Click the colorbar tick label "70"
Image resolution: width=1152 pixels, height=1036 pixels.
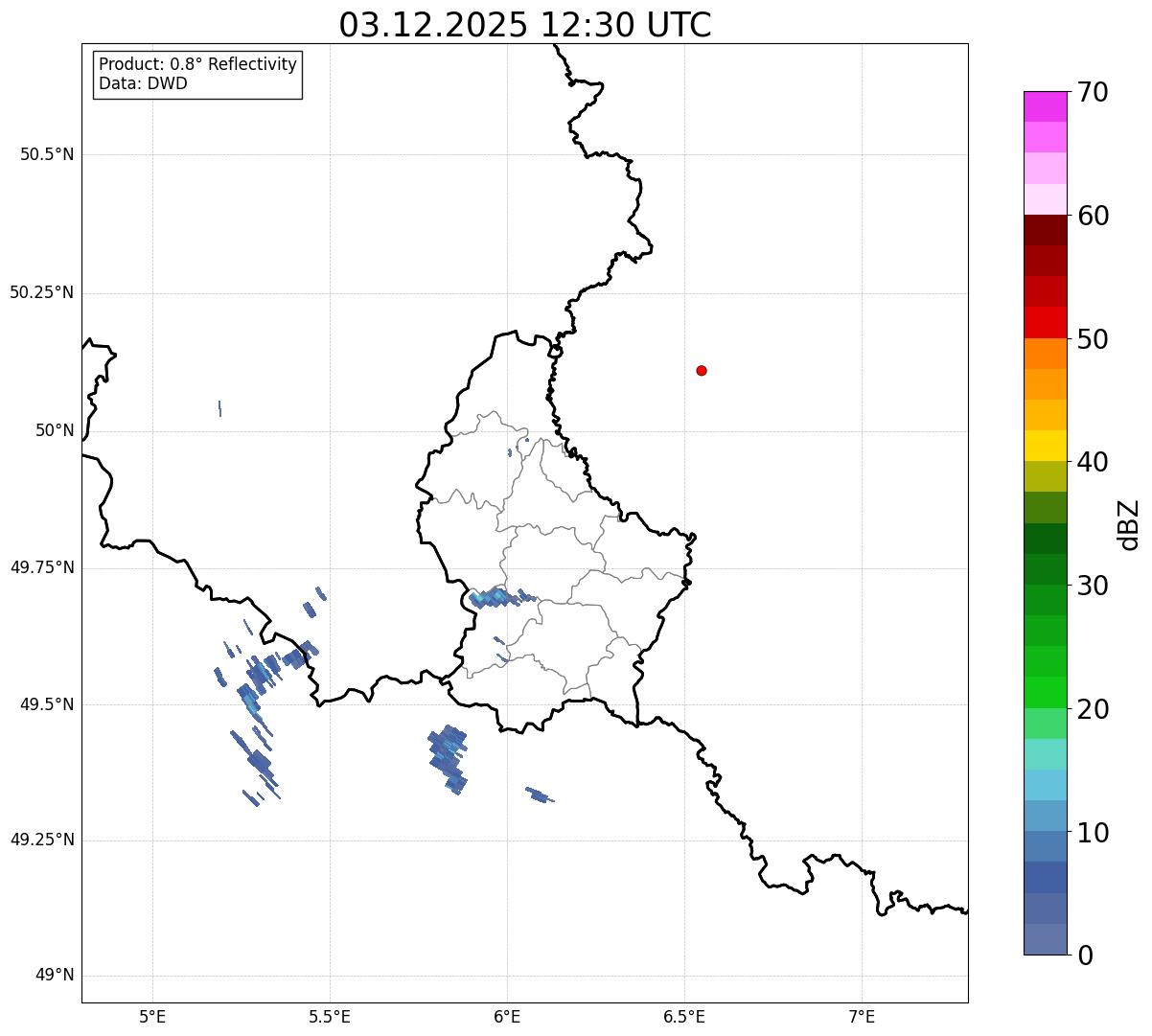[1093, 92]
